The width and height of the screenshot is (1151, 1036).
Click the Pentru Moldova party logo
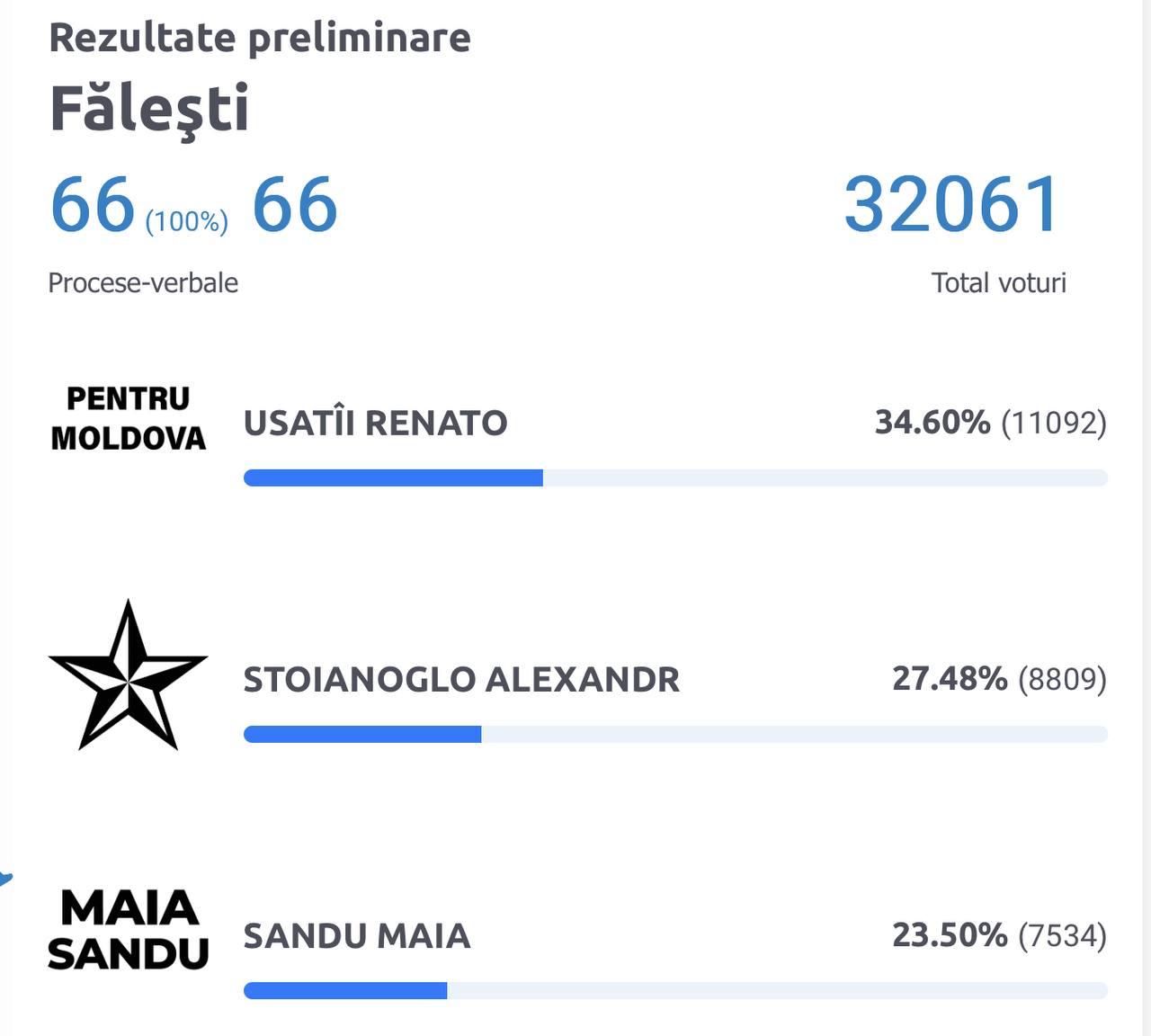128,418
